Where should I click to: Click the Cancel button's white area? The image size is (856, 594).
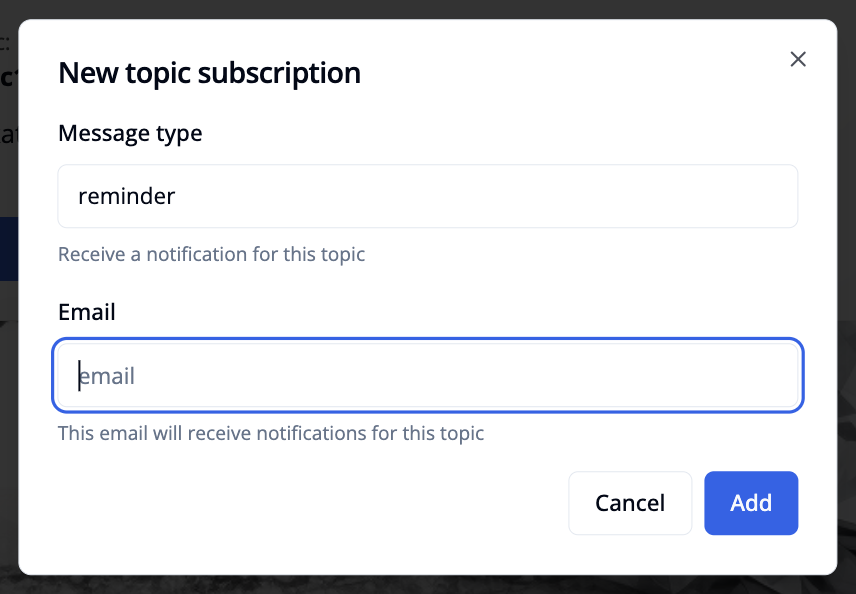(x=630, y=503)
